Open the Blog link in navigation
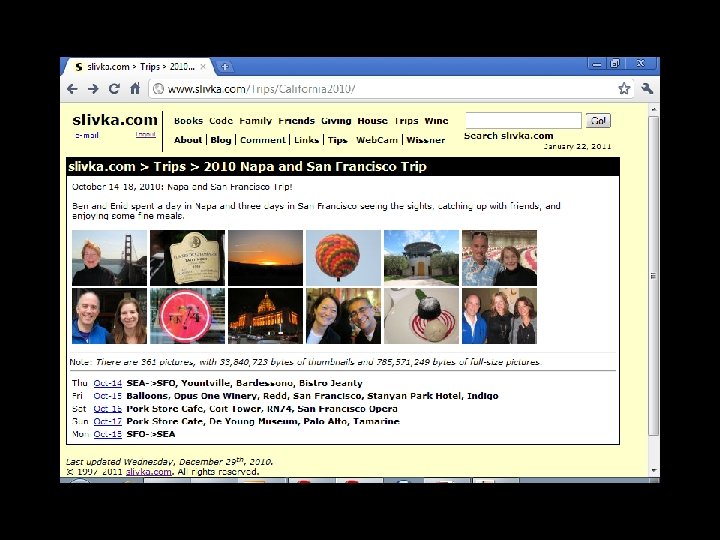 click(221, 140)
